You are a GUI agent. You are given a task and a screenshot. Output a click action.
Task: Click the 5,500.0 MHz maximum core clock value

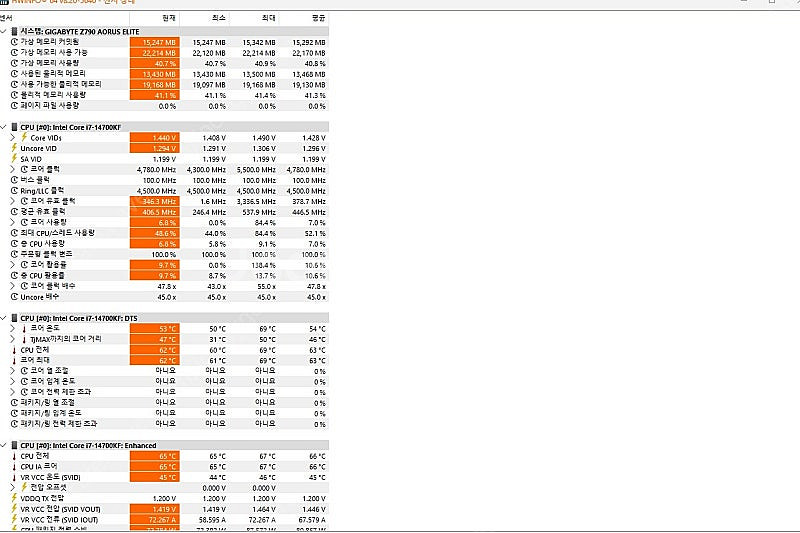click(x=256, y=170)
